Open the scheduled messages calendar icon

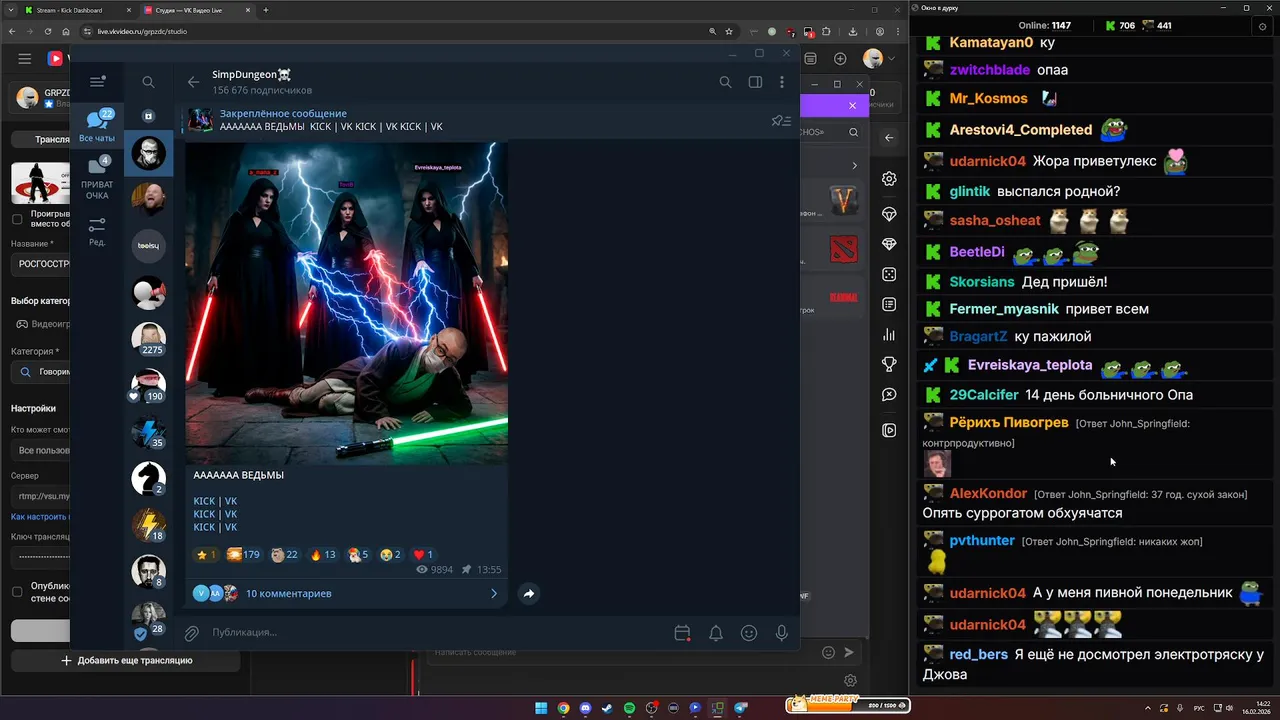click(x=682, y=633)
